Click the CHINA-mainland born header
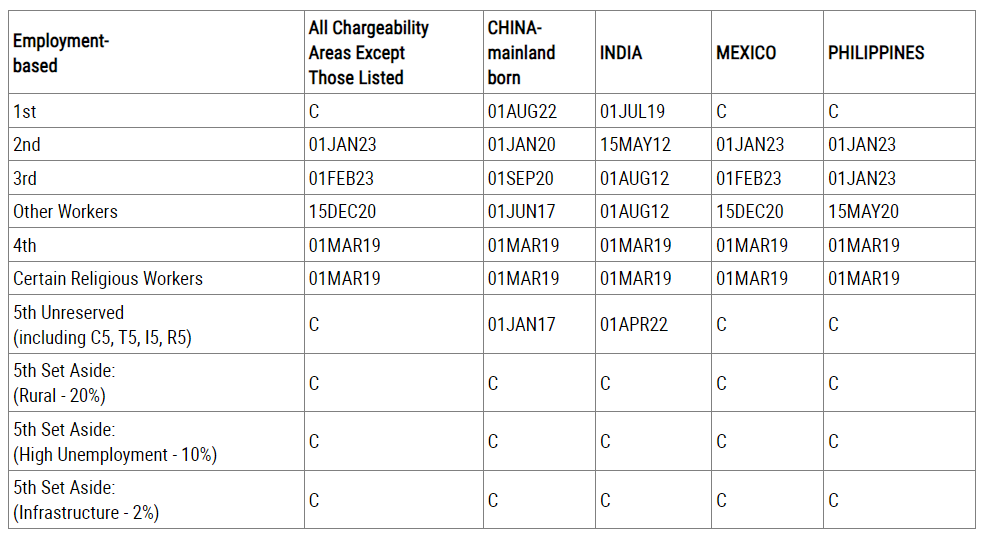The height and width of the screenshot is (540, 986). tap(521, 53)
